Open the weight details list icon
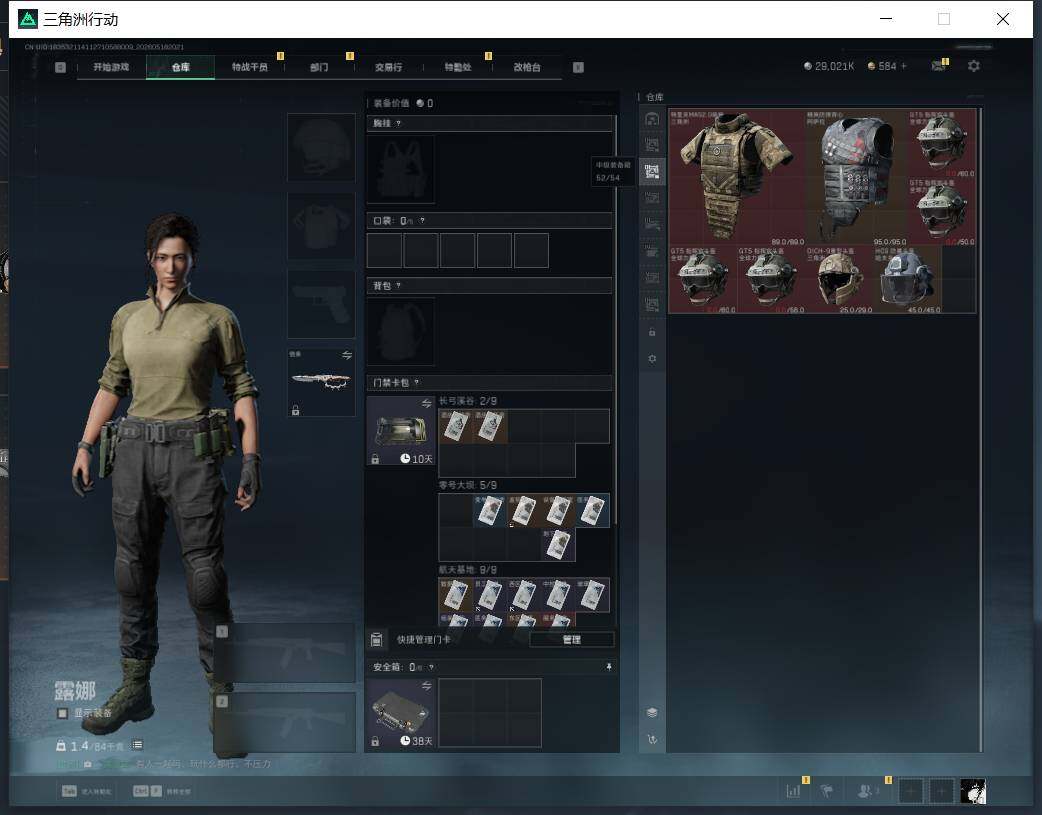 pyautogui.click(x=138, y=745)
